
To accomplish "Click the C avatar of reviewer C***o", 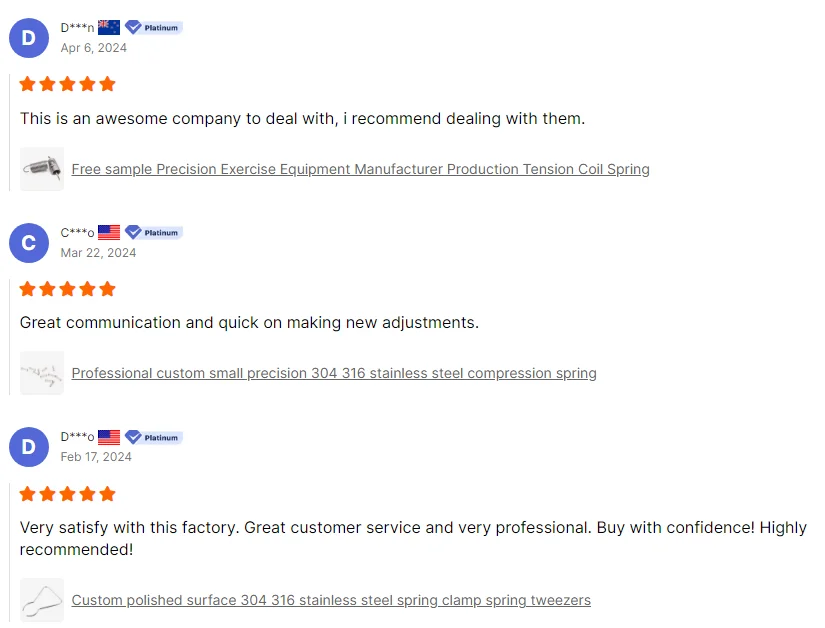I will point(28,243).
